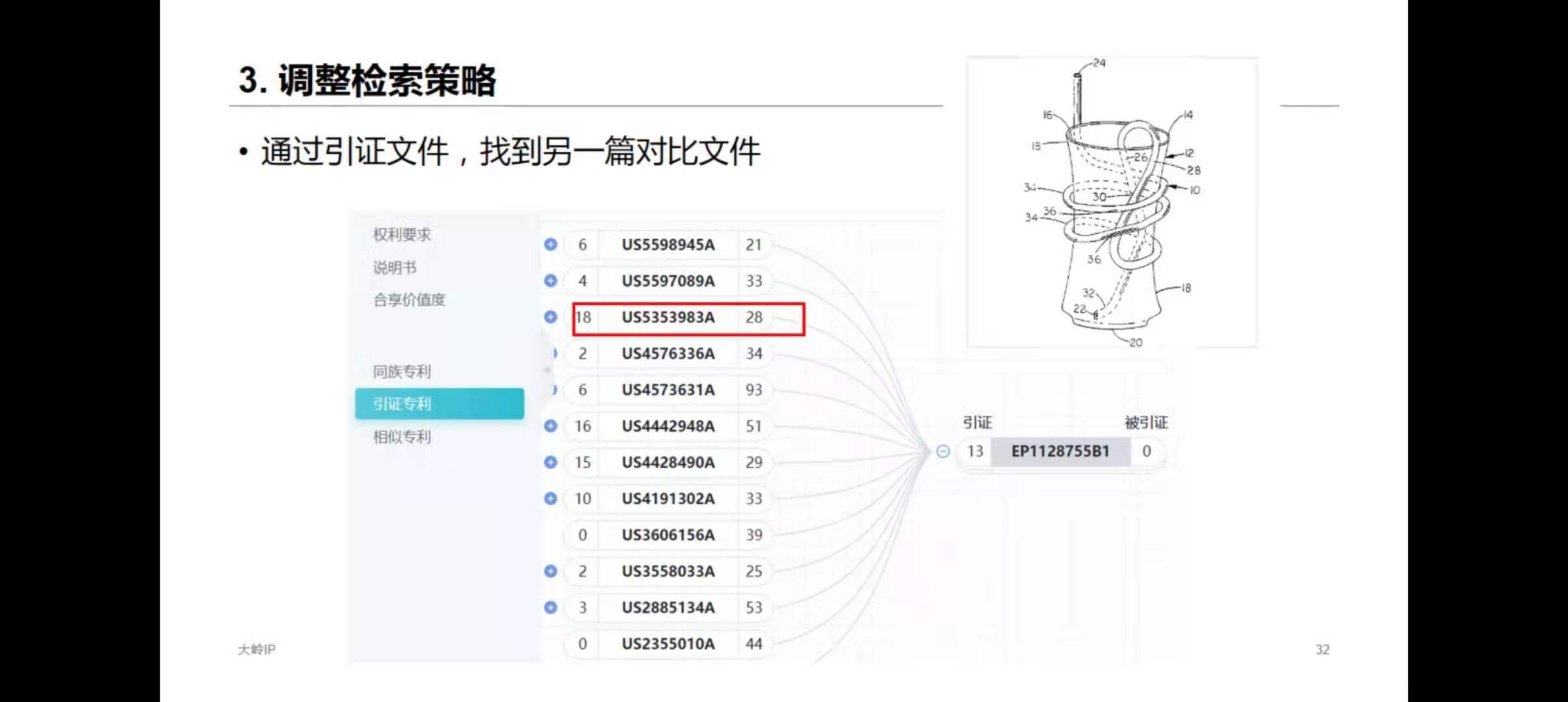1568x702 pixels.
Task: Click plus icon beside US4191302A
Action: [x=551, y=499]
